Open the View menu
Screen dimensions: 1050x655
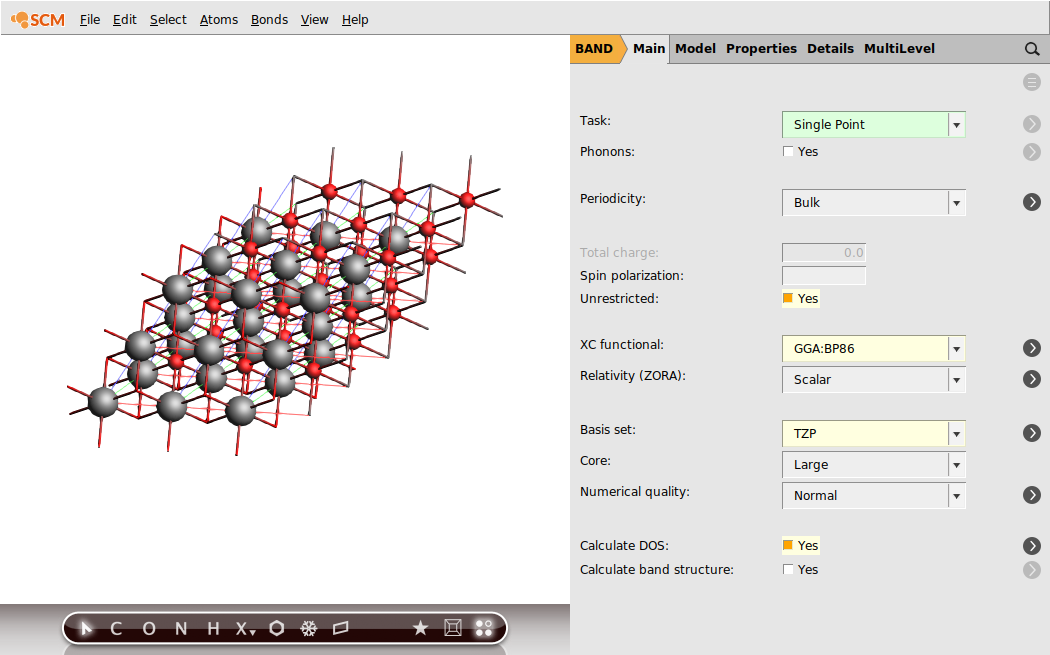(x=314, y=19)
